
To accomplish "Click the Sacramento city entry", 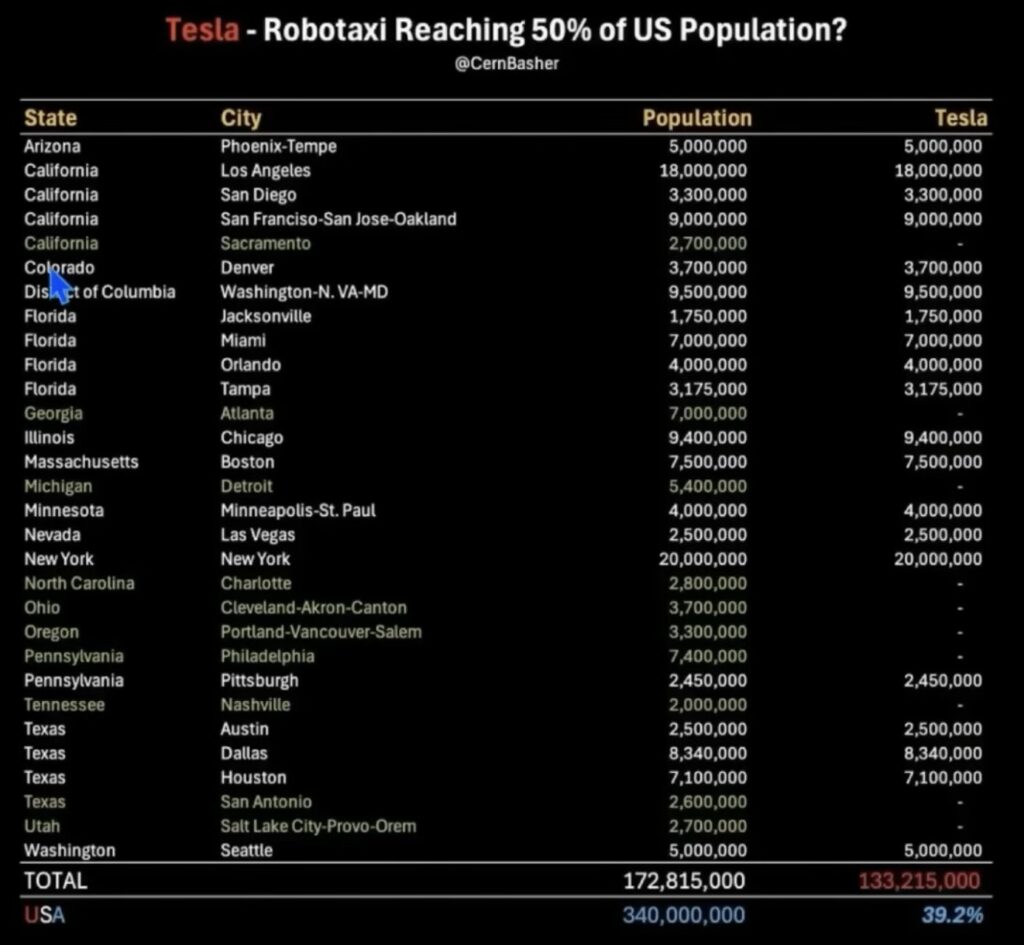I will 265,244.
